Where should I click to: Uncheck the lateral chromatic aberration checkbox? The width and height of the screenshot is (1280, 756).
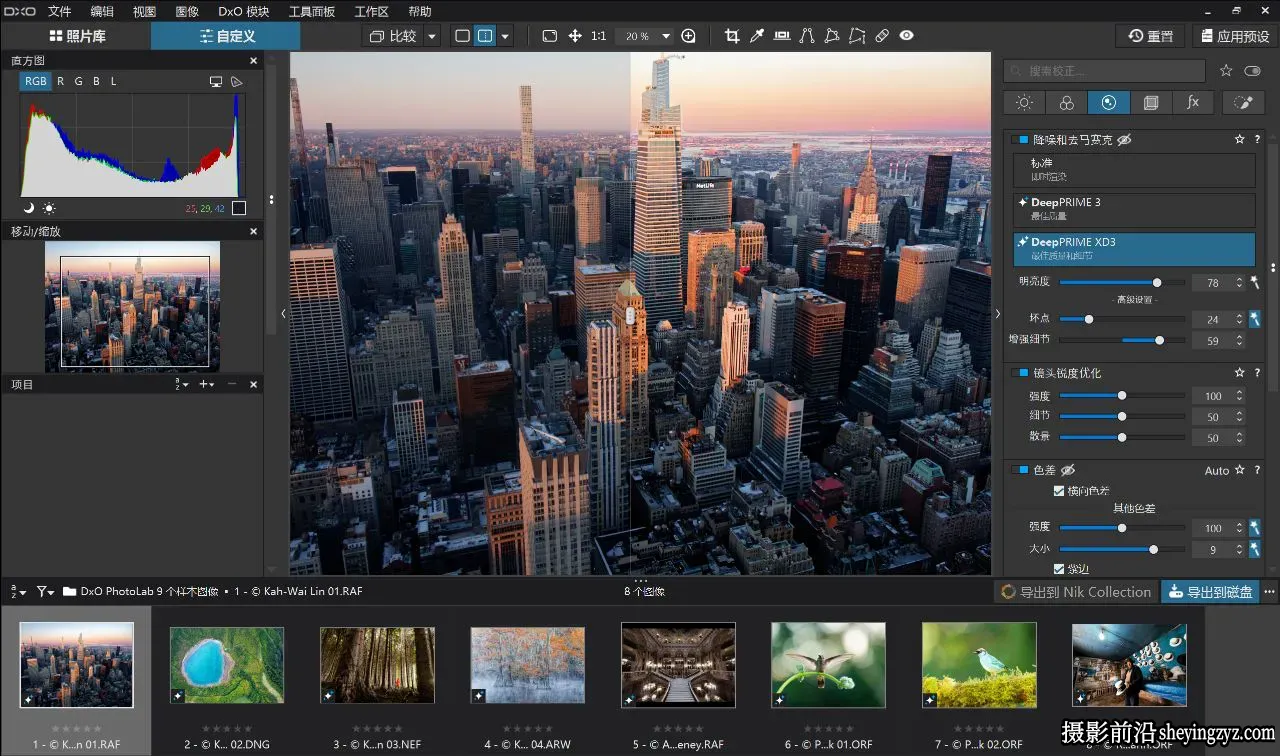pos(1059,491)
